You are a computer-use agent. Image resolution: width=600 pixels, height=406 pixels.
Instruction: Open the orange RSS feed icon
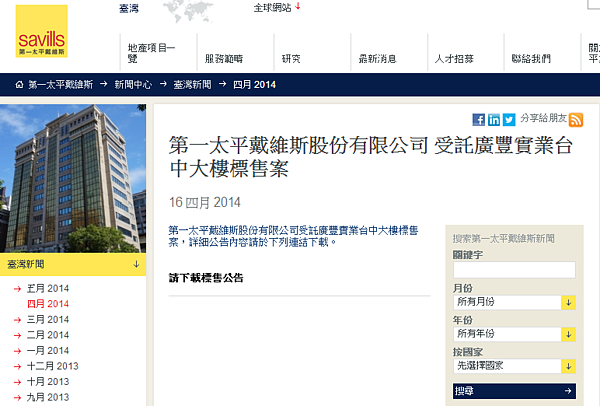click(576, 120)
